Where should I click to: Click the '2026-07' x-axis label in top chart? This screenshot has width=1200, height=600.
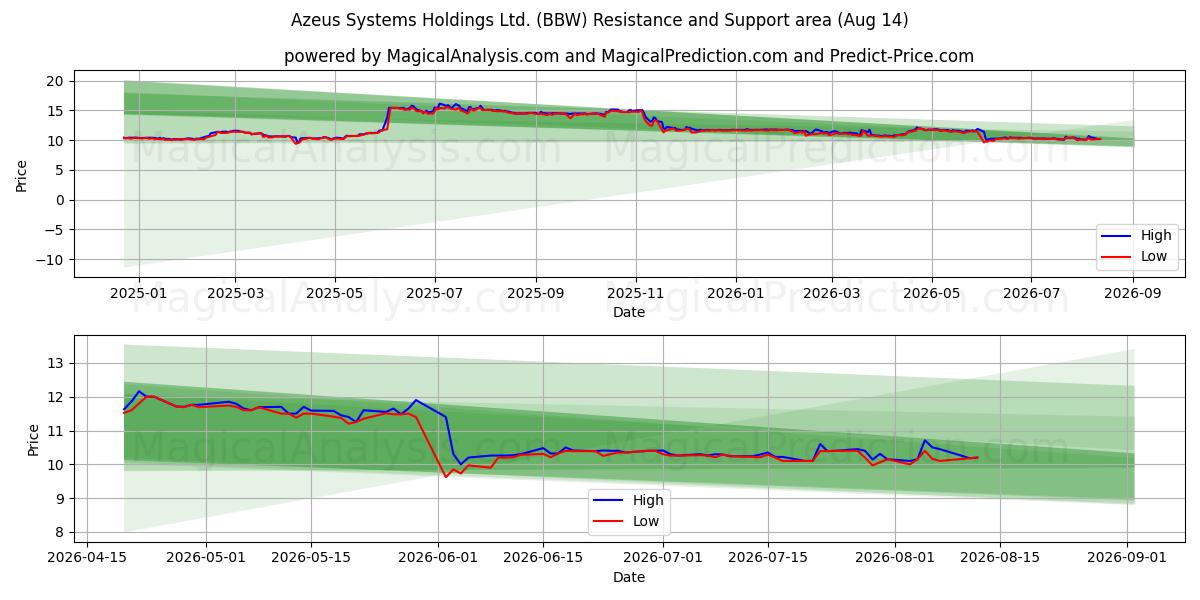coord(1032,293)
